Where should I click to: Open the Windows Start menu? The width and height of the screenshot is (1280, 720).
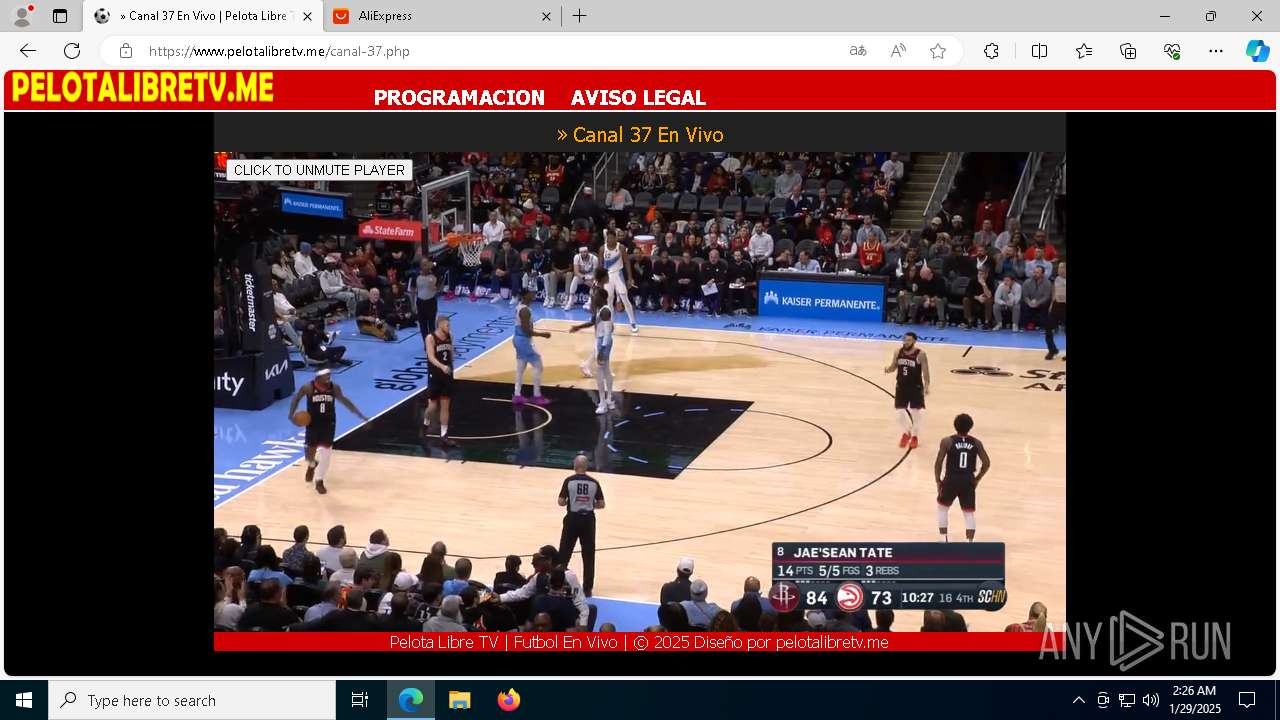pyautogui.click(x=24, y=700)
